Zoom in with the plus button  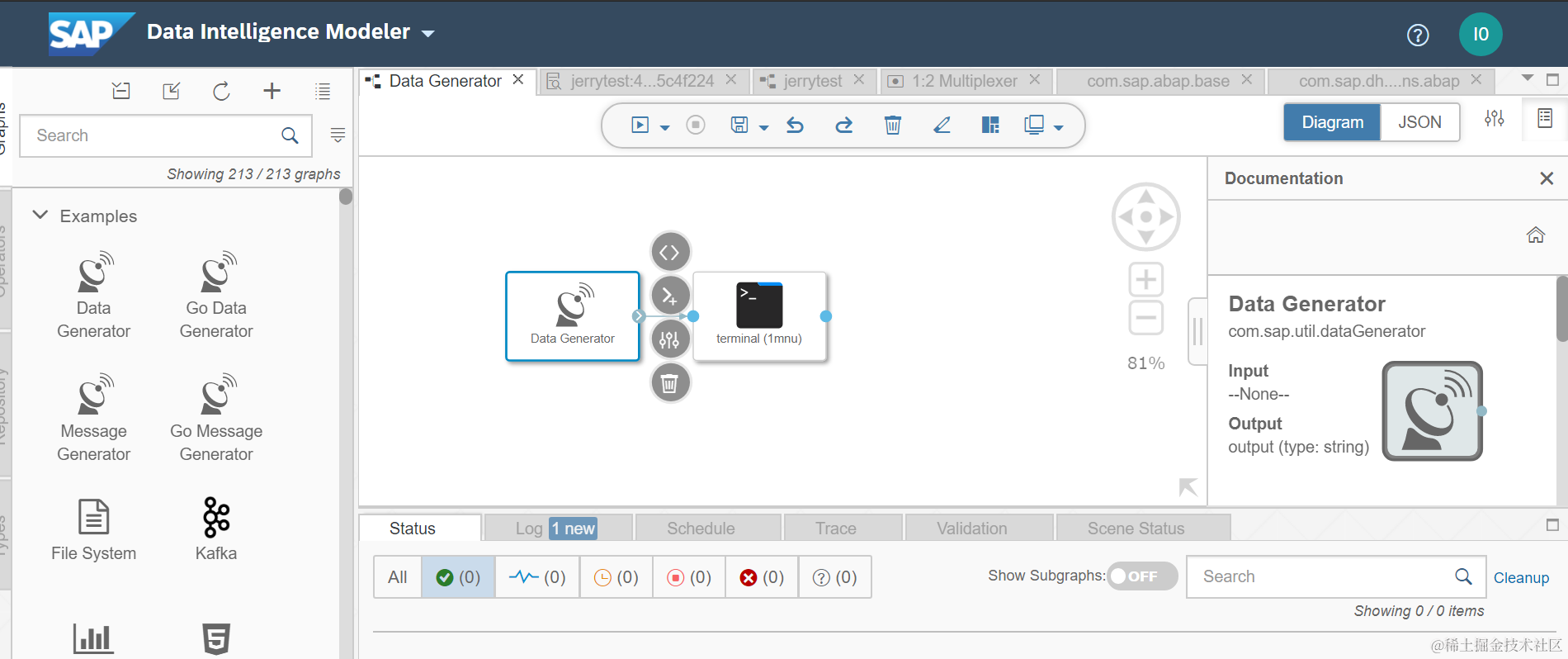[1146, 280]
